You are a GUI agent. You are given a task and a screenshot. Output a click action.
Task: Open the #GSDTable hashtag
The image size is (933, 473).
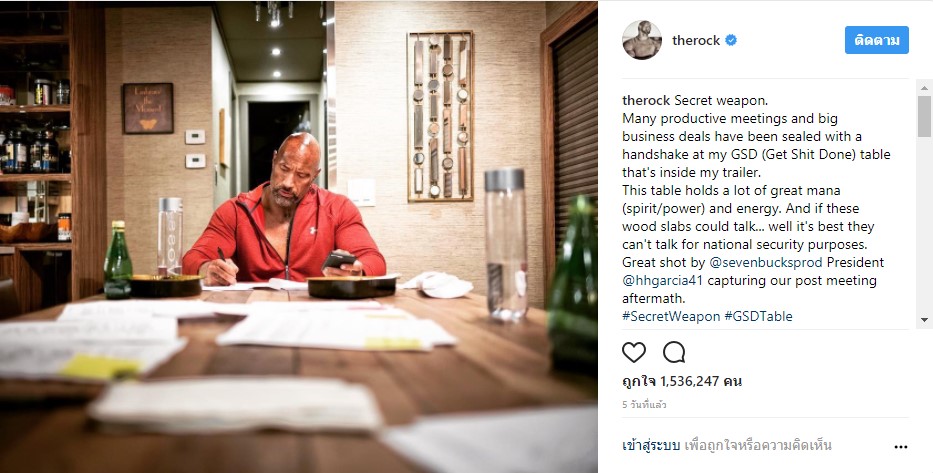coord(759,317)
